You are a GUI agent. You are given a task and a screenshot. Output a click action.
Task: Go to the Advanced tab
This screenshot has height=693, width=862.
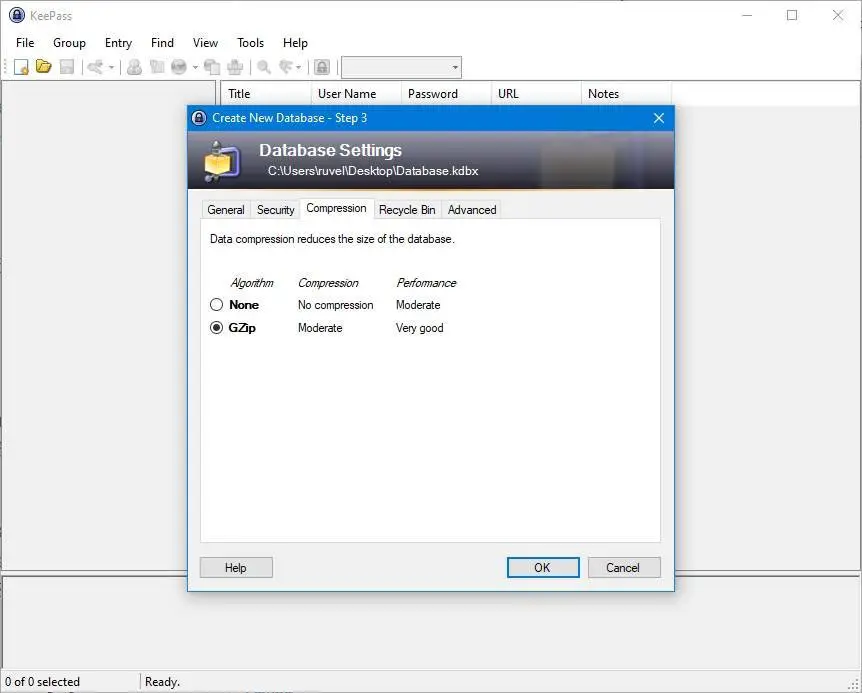[472, 210]
